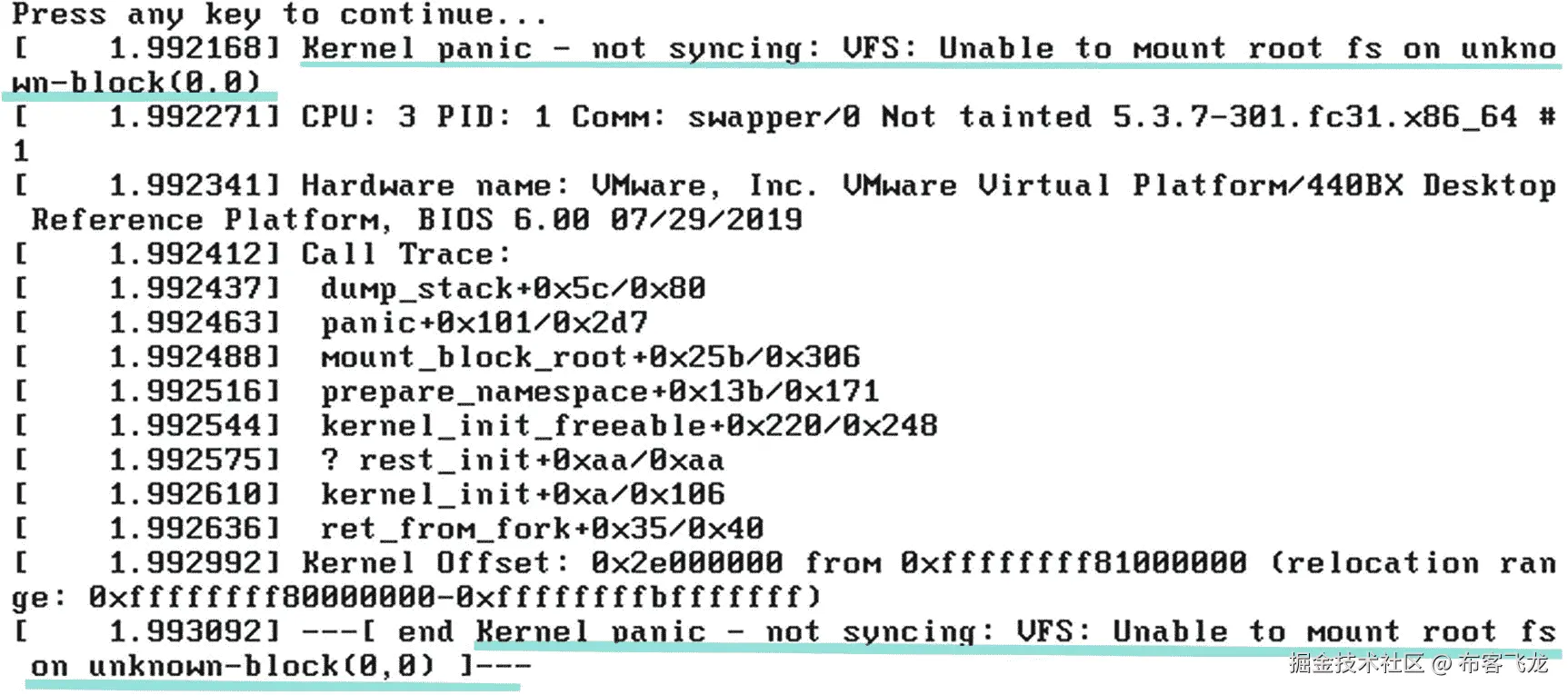Click the 'dump_stack+0x5c/0x80' entry
1568x695 pixels.
click(x=514, y=289)
